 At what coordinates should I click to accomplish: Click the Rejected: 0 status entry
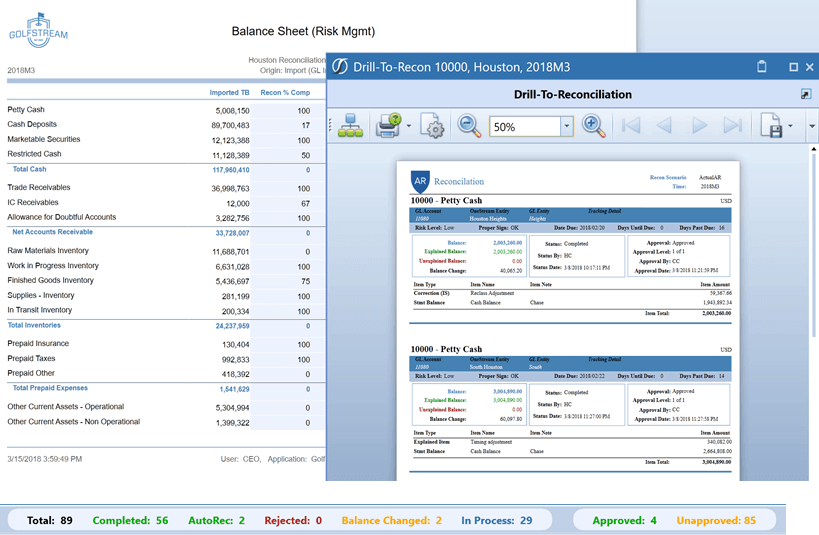[x=293, y=521]
